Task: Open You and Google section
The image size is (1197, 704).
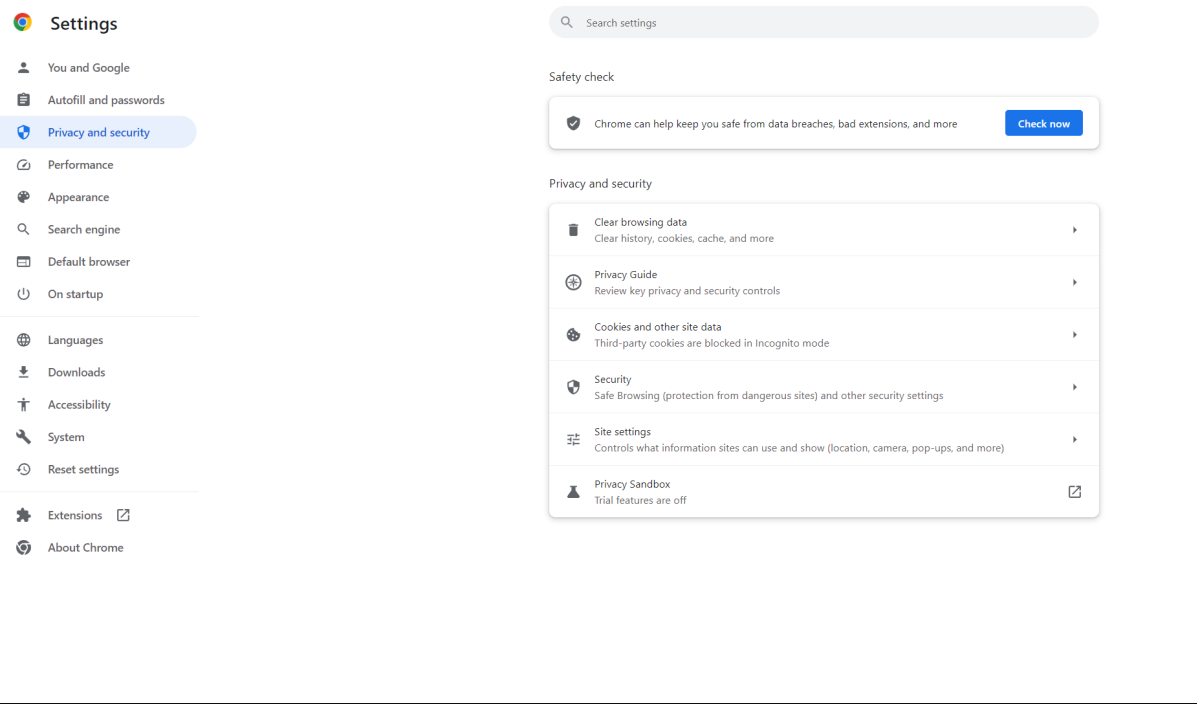Action: click(x=89, y=67)
